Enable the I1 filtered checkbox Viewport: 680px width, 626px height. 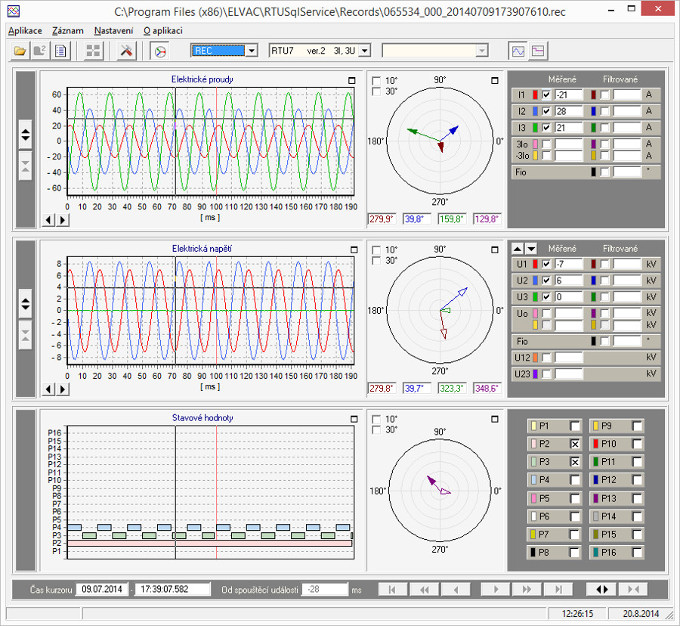[605, 95]
